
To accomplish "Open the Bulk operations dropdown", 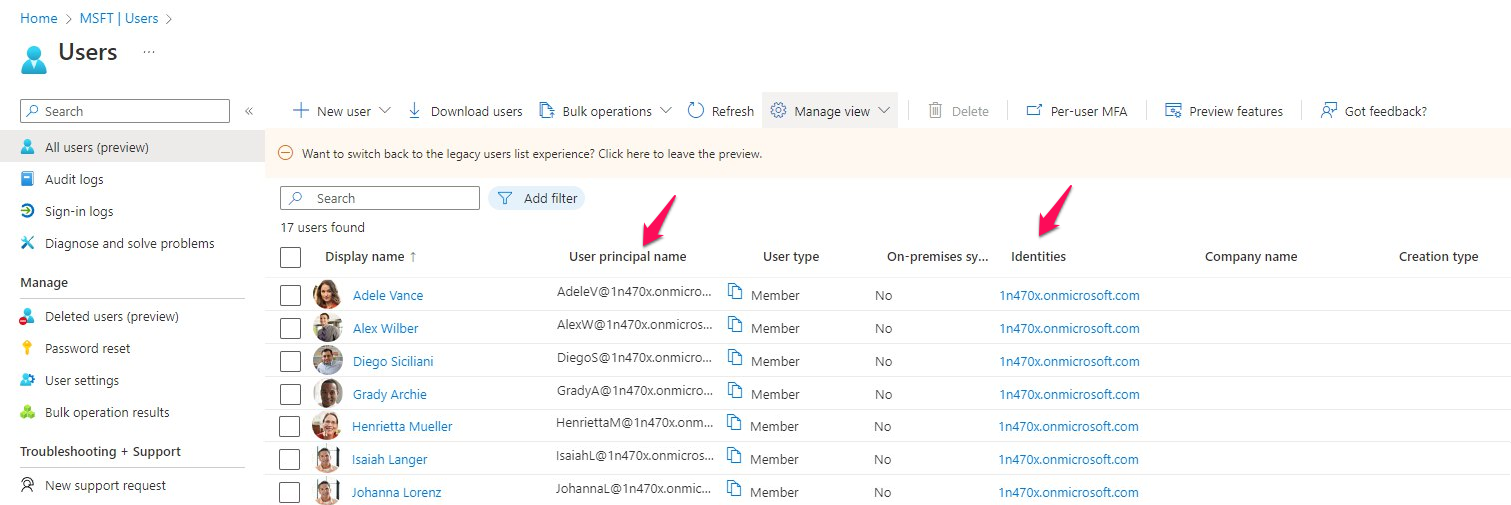I will 666,111.
